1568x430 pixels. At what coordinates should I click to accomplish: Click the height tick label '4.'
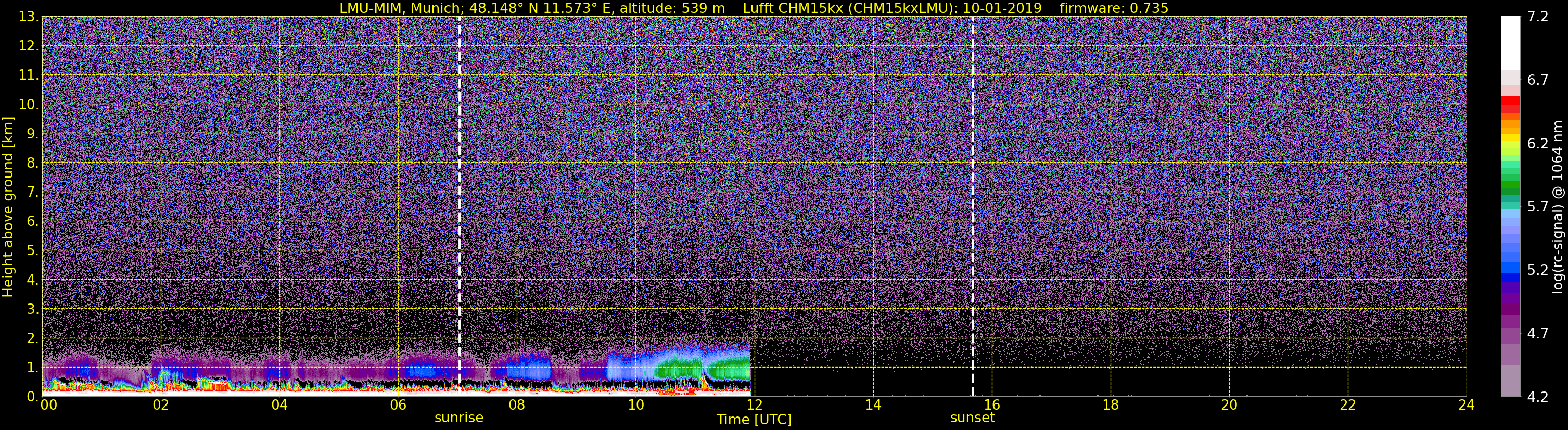33,280
